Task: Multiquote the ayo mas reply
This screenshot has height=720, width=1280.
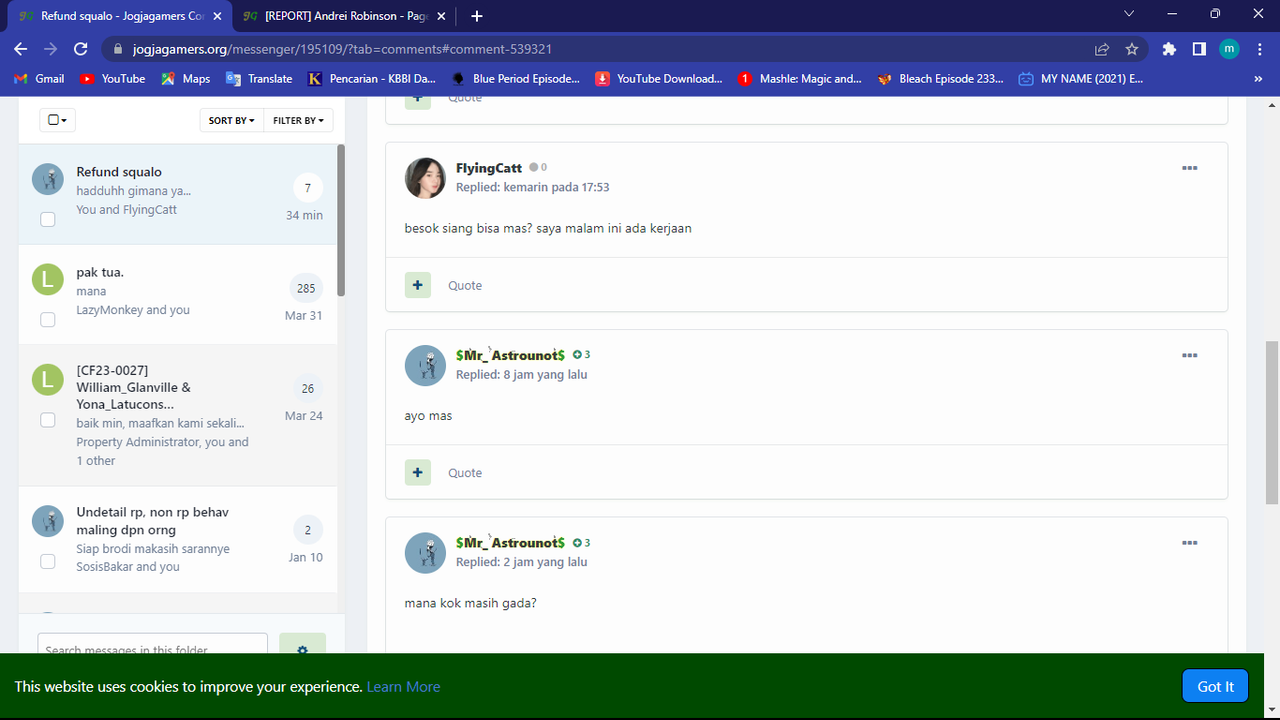Action: (x=418, y=472)
